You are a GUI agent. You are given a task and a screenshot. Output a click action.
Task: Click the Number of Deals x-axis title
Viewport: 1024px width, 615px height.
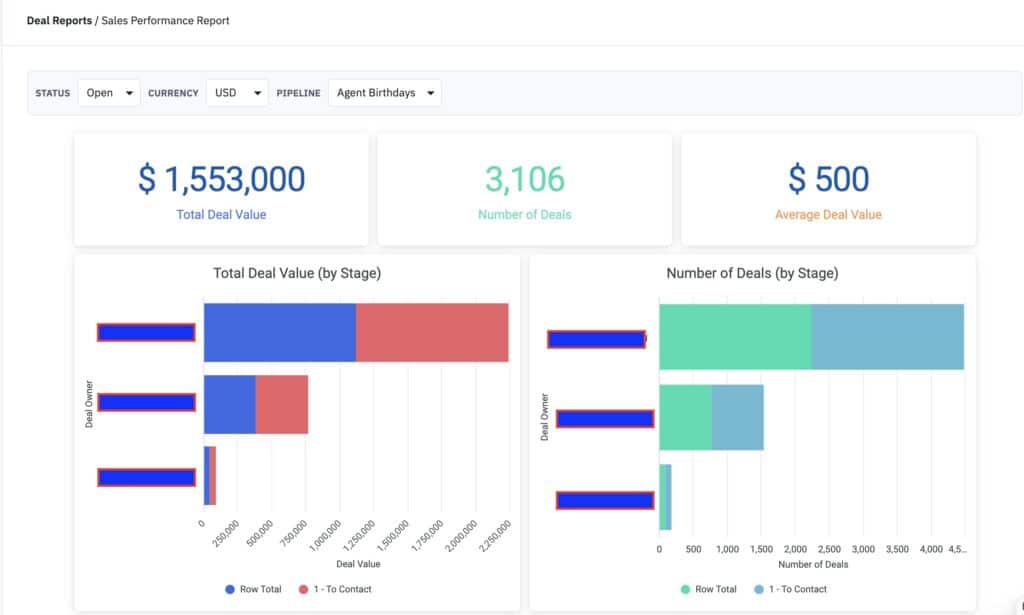813,565
